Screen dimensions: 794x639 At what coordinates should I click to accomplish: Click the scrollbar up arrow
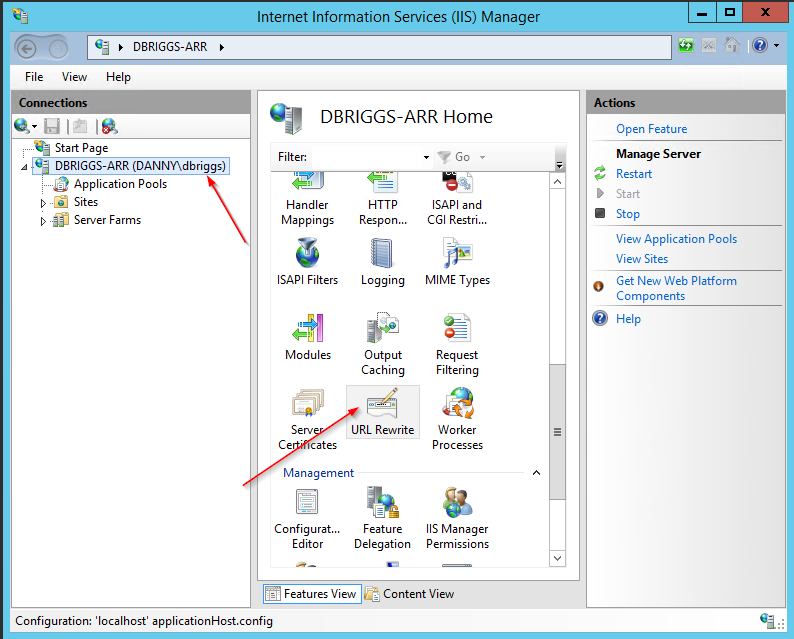click(x=557, y=182)
